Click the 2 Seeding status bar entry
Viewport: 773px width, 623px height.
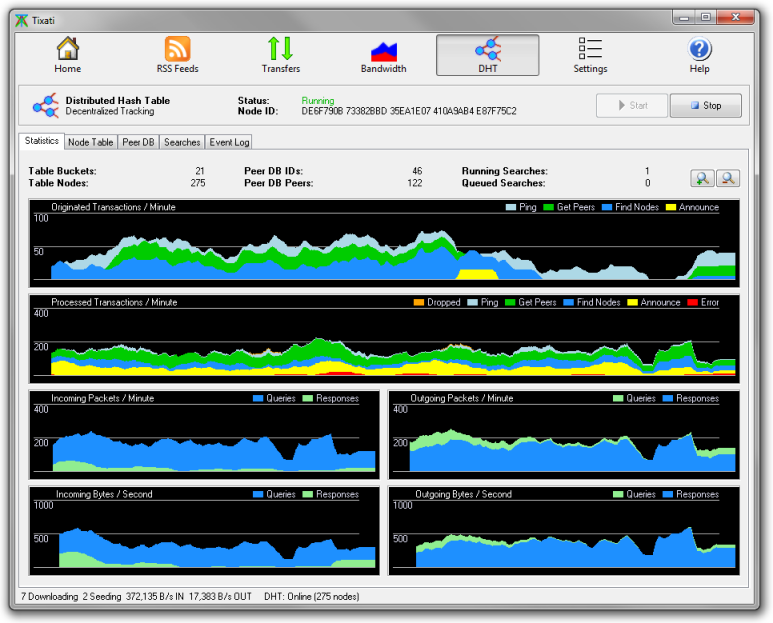point(102,597)
